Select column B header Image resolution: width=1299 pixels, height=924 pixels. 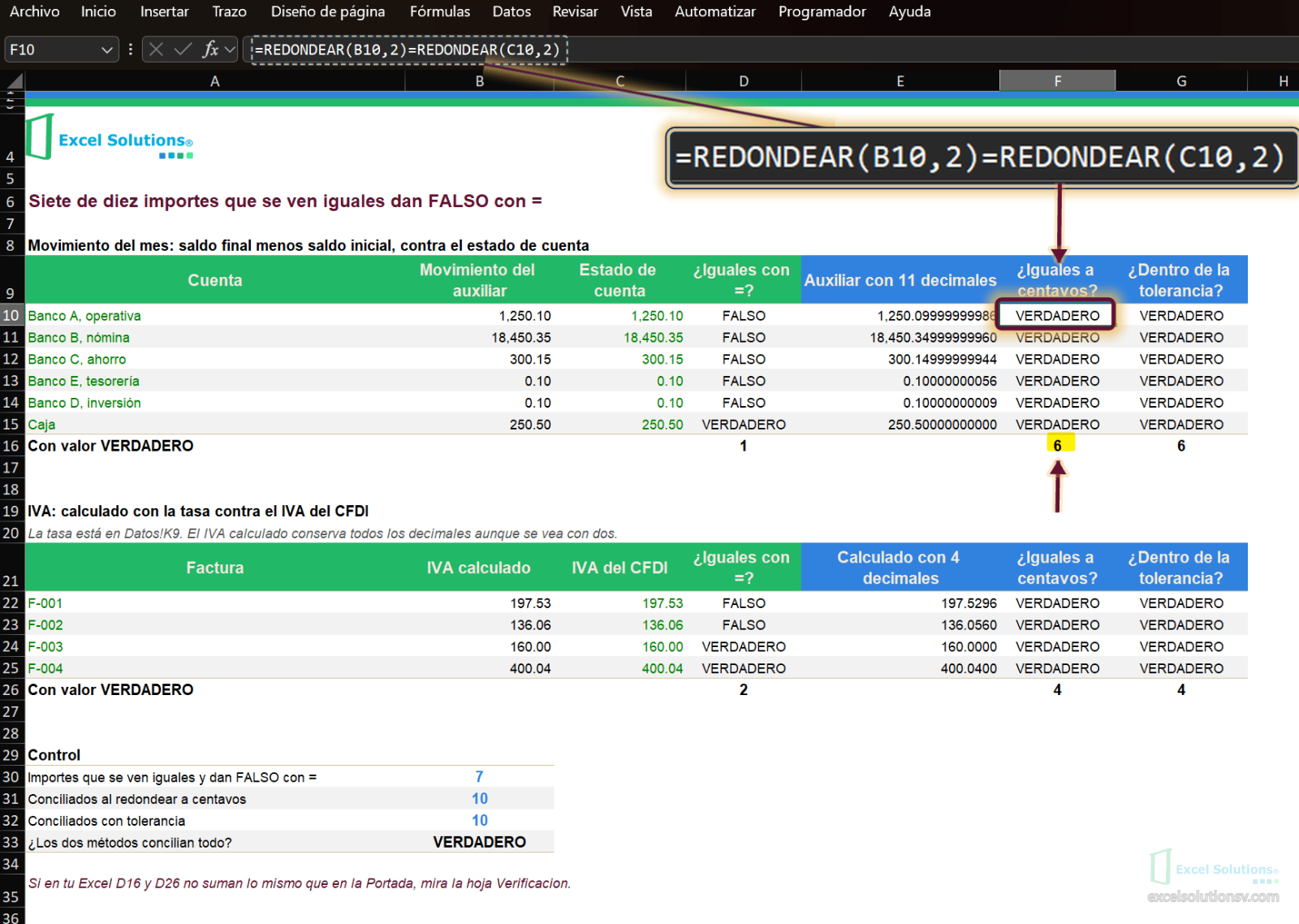pos(479,81)
